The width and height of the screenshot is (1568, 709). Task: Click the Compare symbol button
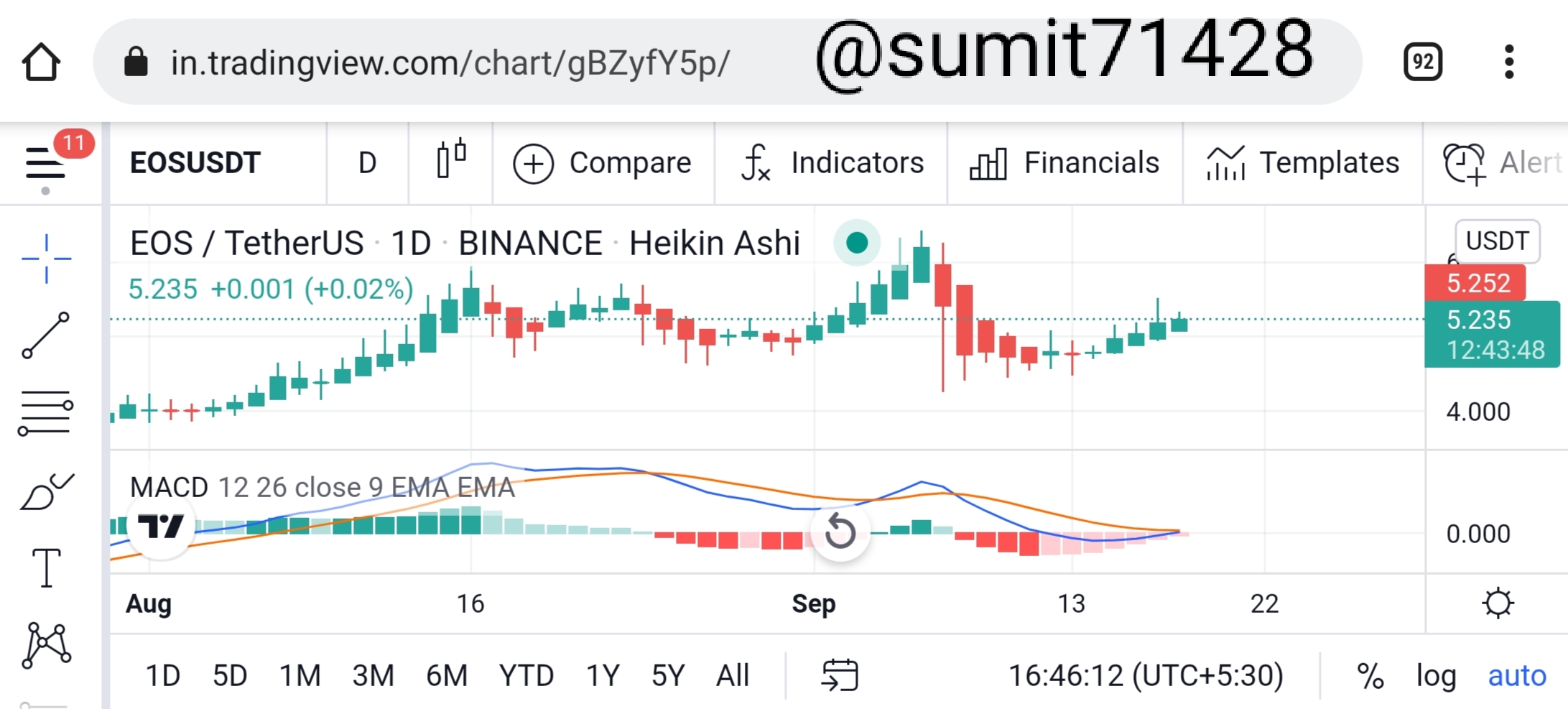click(602, 163)
